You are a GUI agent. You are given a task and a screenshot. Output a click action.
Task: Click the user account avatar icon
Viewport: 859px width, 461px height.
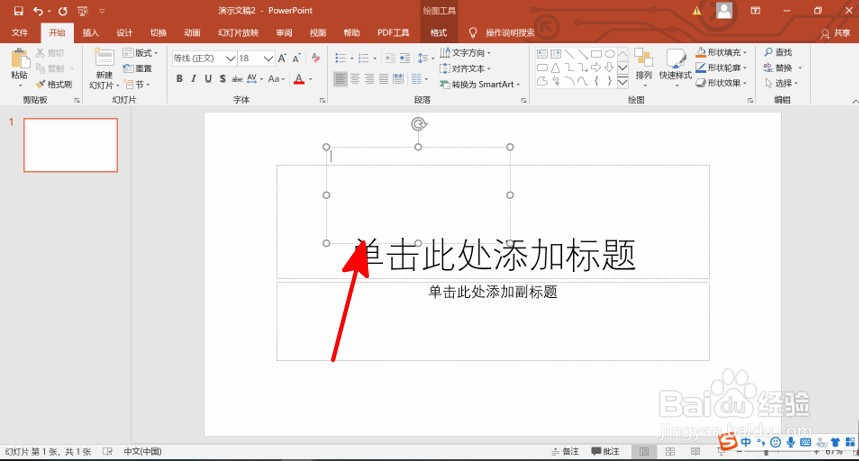[x=724, y=11]
